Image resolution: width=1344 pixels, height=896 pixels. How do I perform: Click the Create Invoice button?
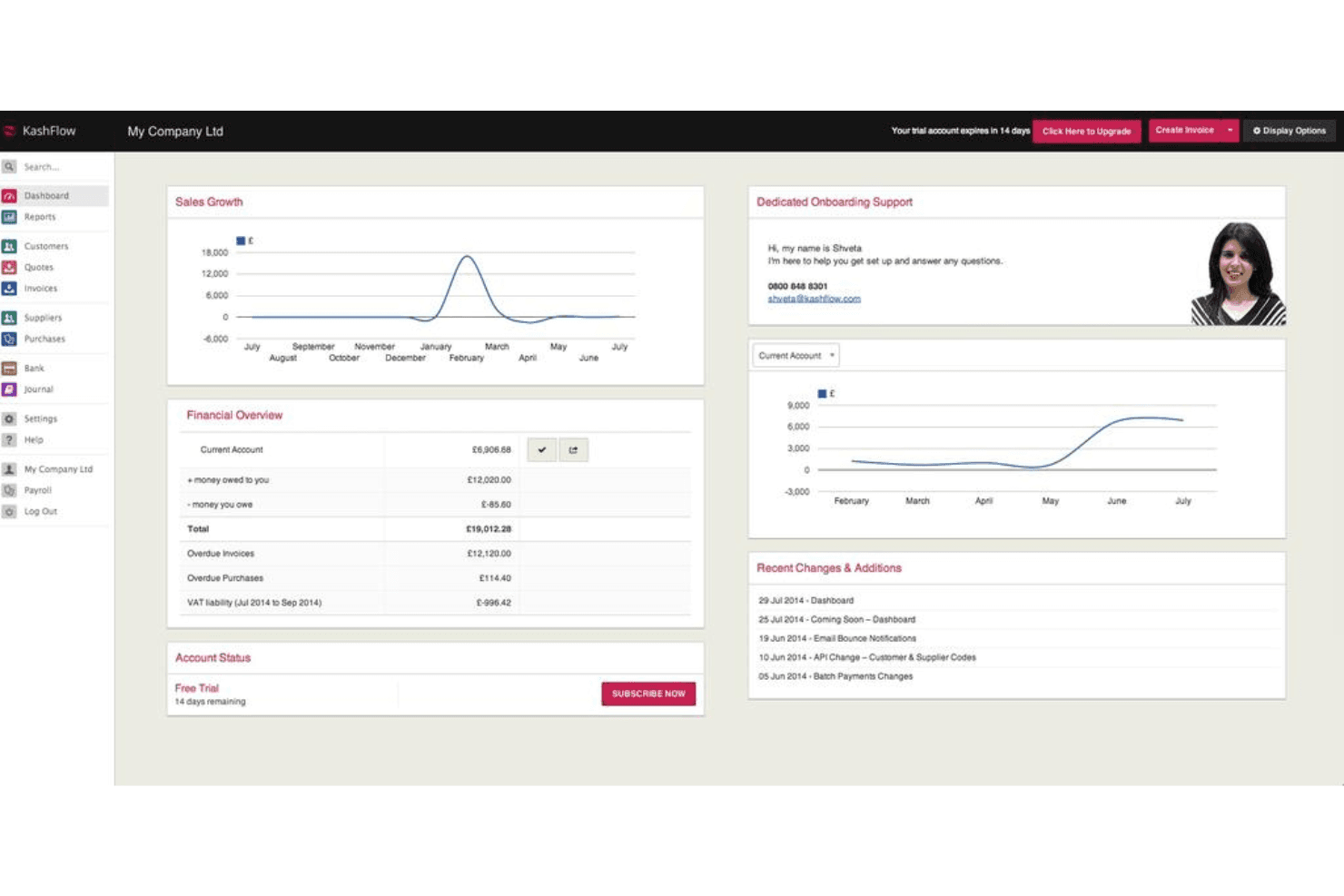point(1185,131)
